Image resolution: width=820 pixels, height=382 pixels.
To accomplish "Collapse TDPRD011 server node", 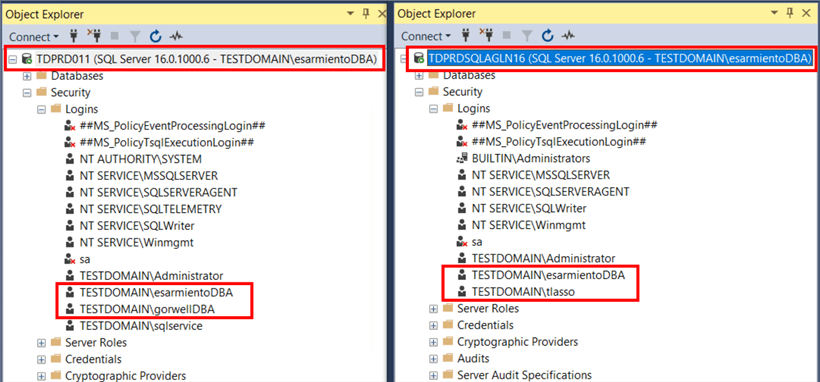I will coord(12,59).
